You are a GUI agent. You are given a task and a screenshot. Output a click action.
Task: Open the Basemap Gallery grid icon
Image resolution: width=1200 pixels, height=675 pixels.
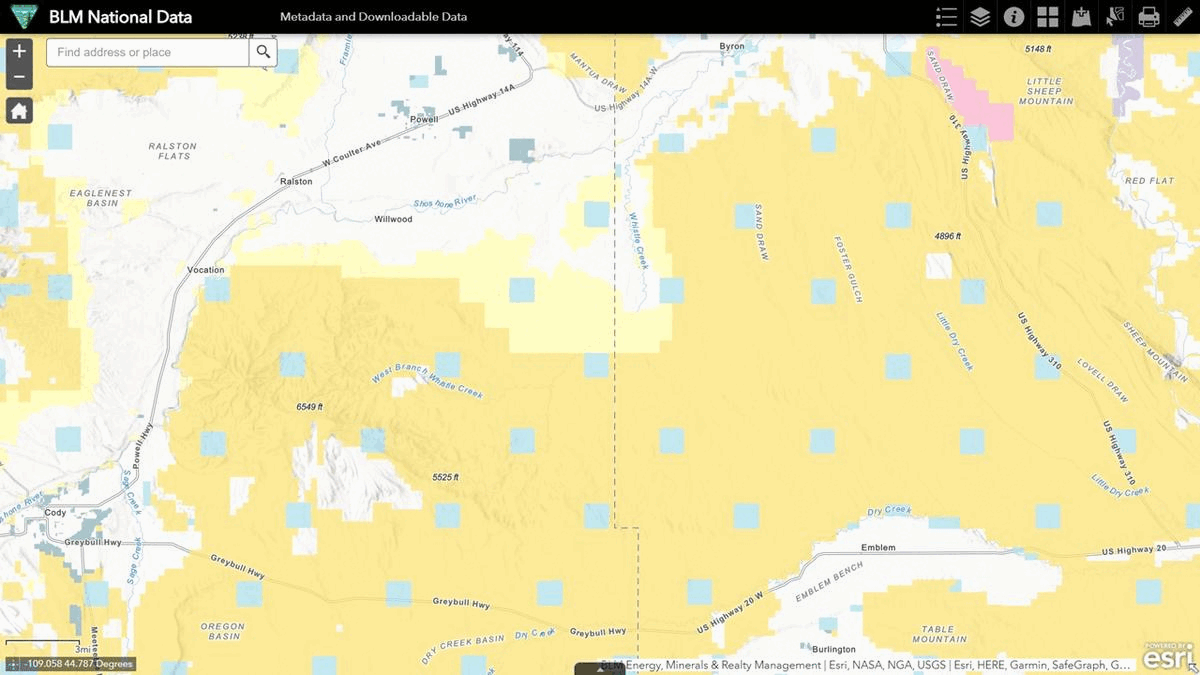click(1047, 17)
